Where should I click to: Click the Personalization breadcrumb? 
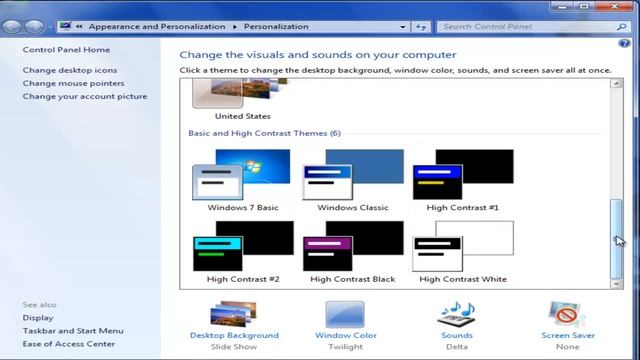276,27
